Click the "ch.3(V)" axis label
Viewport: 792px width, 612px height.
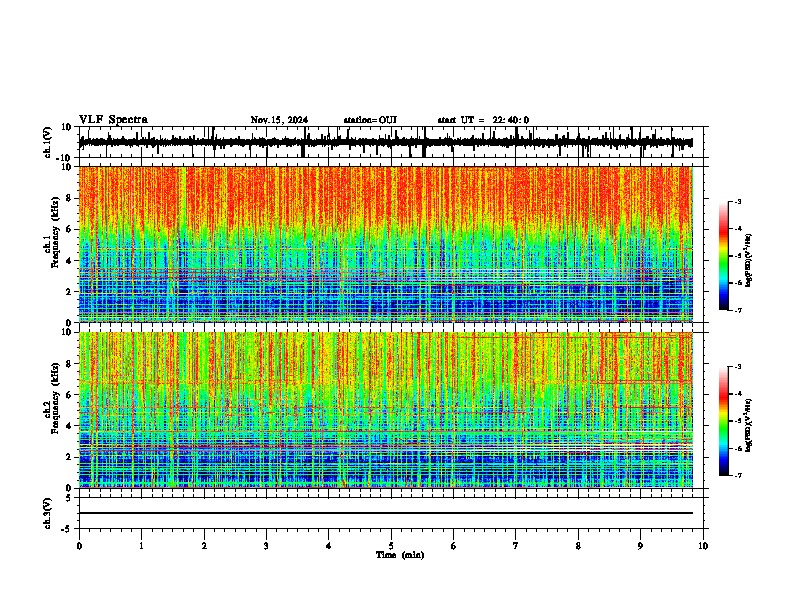click(x=48, y=514)
